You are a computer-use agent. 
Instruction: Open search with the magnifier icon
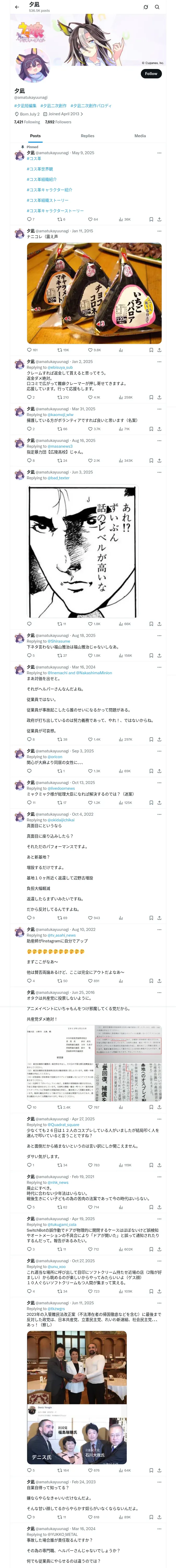pyautogui.click(x=157, y=7)
